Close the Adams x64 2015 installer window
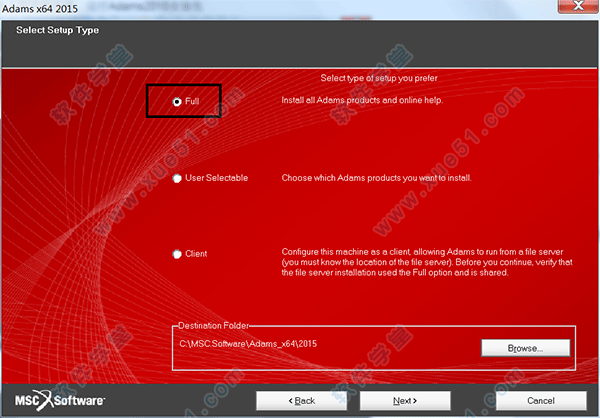Image resolution: width=600 pixels, height=418 pixels. pos(578,6)
